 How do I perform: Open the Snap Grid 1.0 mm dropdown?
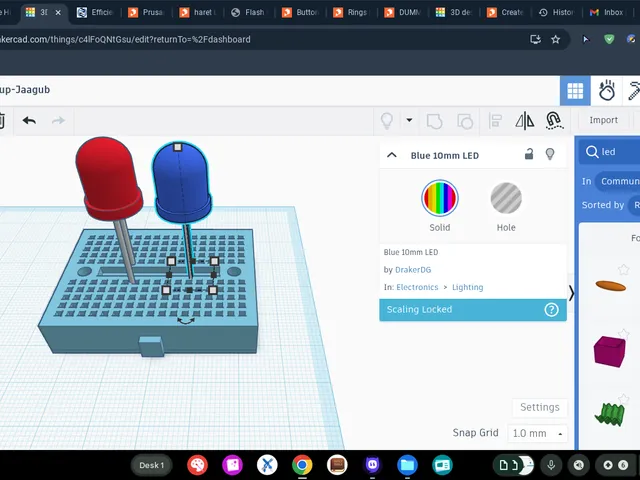click(537, 433)
